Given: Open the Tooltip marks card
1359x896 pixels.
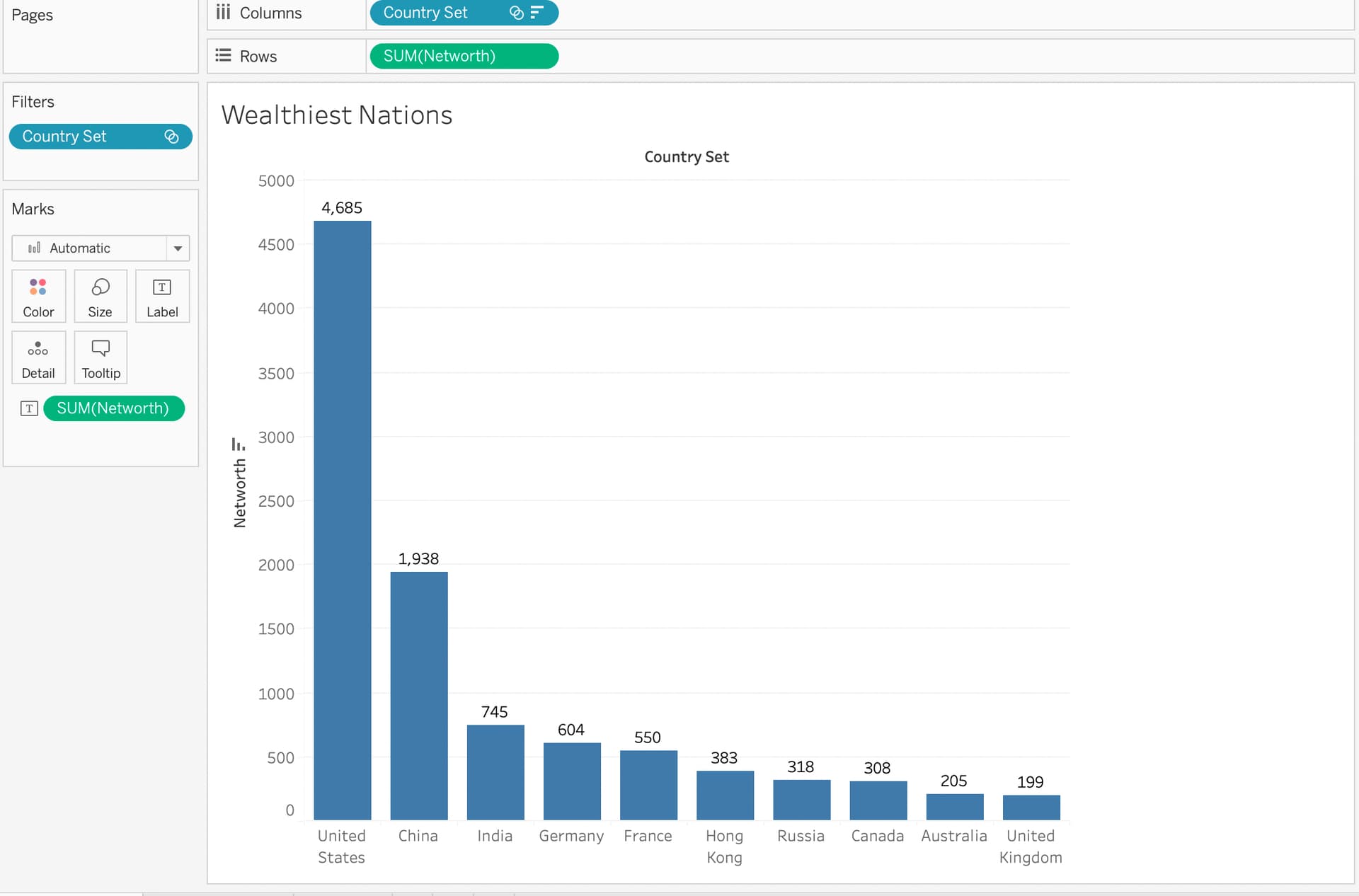Looking at the screenshot, I should coord(101,357).
